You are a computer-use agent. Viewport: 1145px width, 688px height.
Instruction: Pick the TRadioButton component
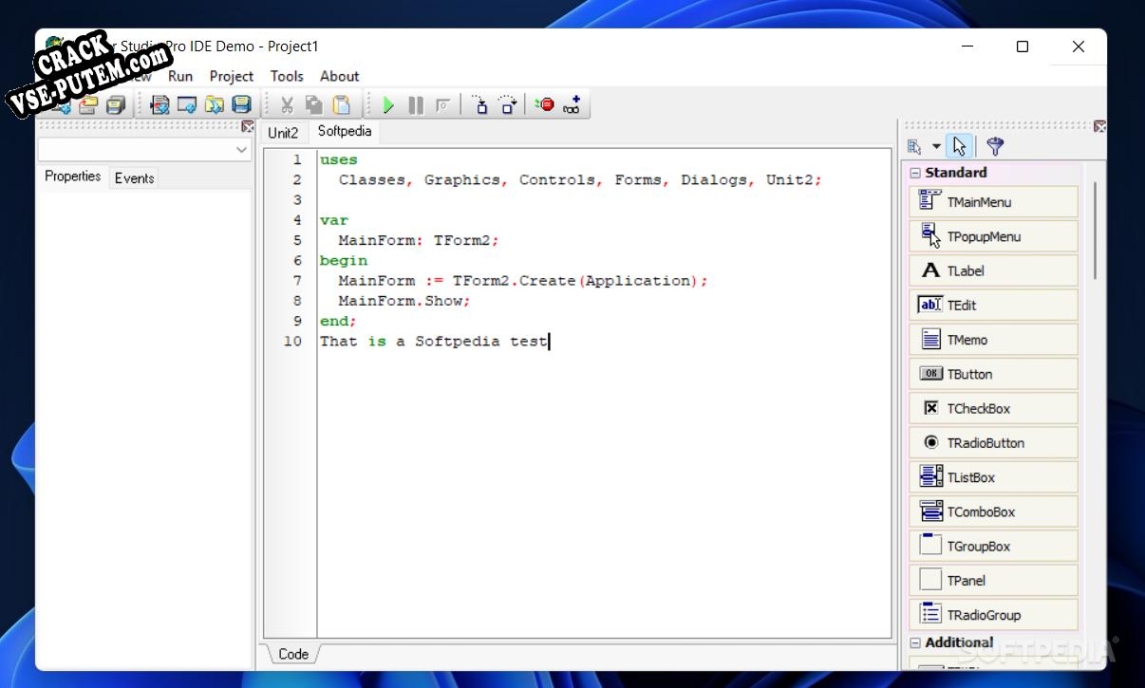(993, 442)
